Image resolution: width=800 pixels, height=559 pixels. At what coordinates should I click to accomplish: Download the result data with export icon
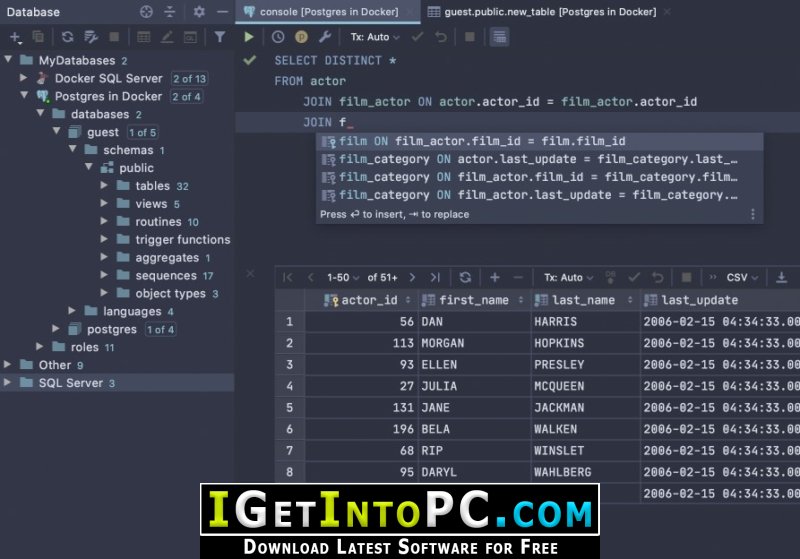coord(781,277)
